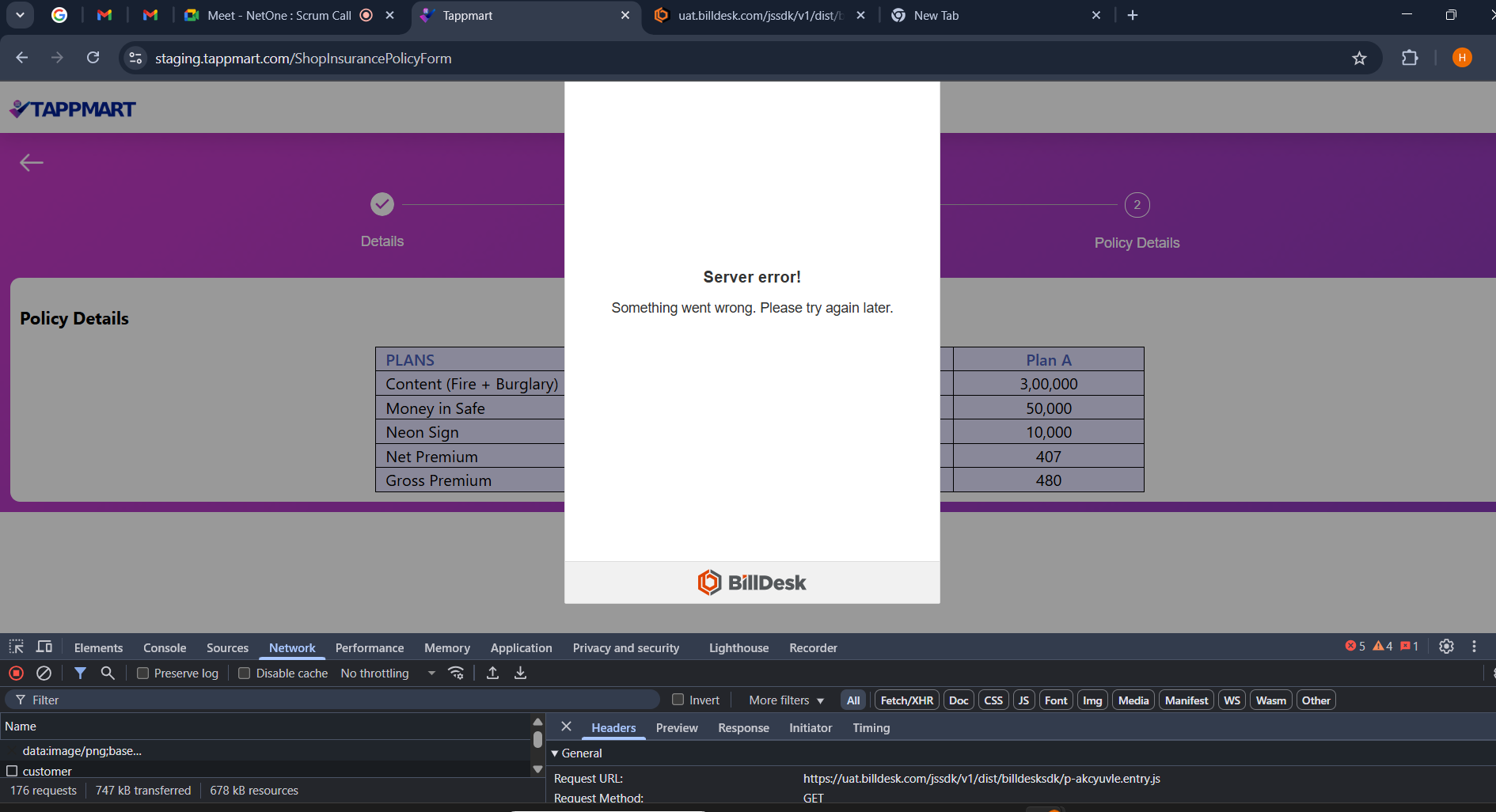Open the No throttling dropdown
Image resolution: width=1496 pixels, height=812 pixels.
tap(388, 674)
